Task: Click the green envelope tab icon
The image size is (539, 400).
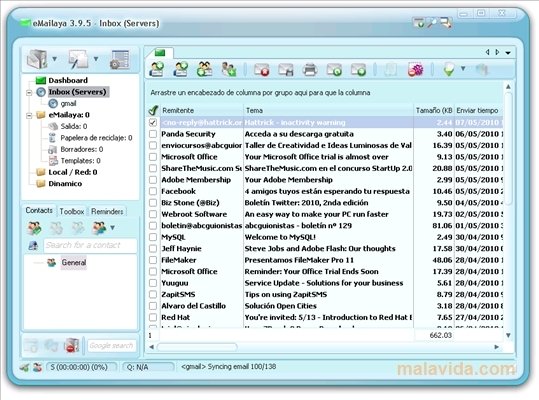Action: click(160, 53)
